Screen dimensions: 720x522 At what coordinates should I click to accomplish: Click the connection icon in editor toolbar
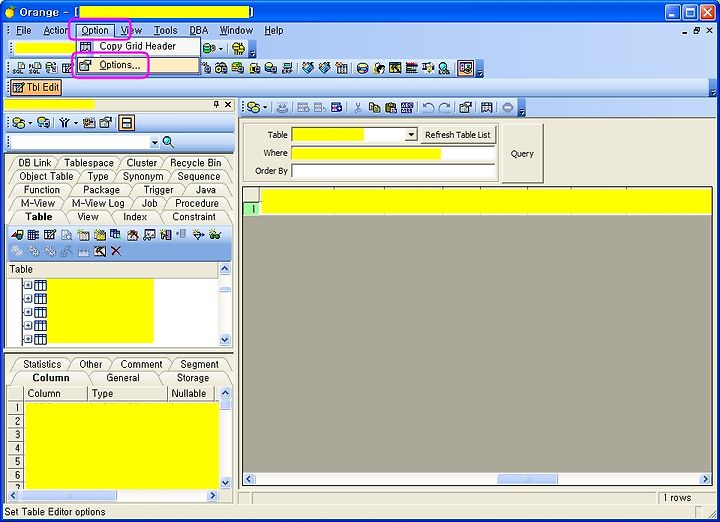click(253, 108)
